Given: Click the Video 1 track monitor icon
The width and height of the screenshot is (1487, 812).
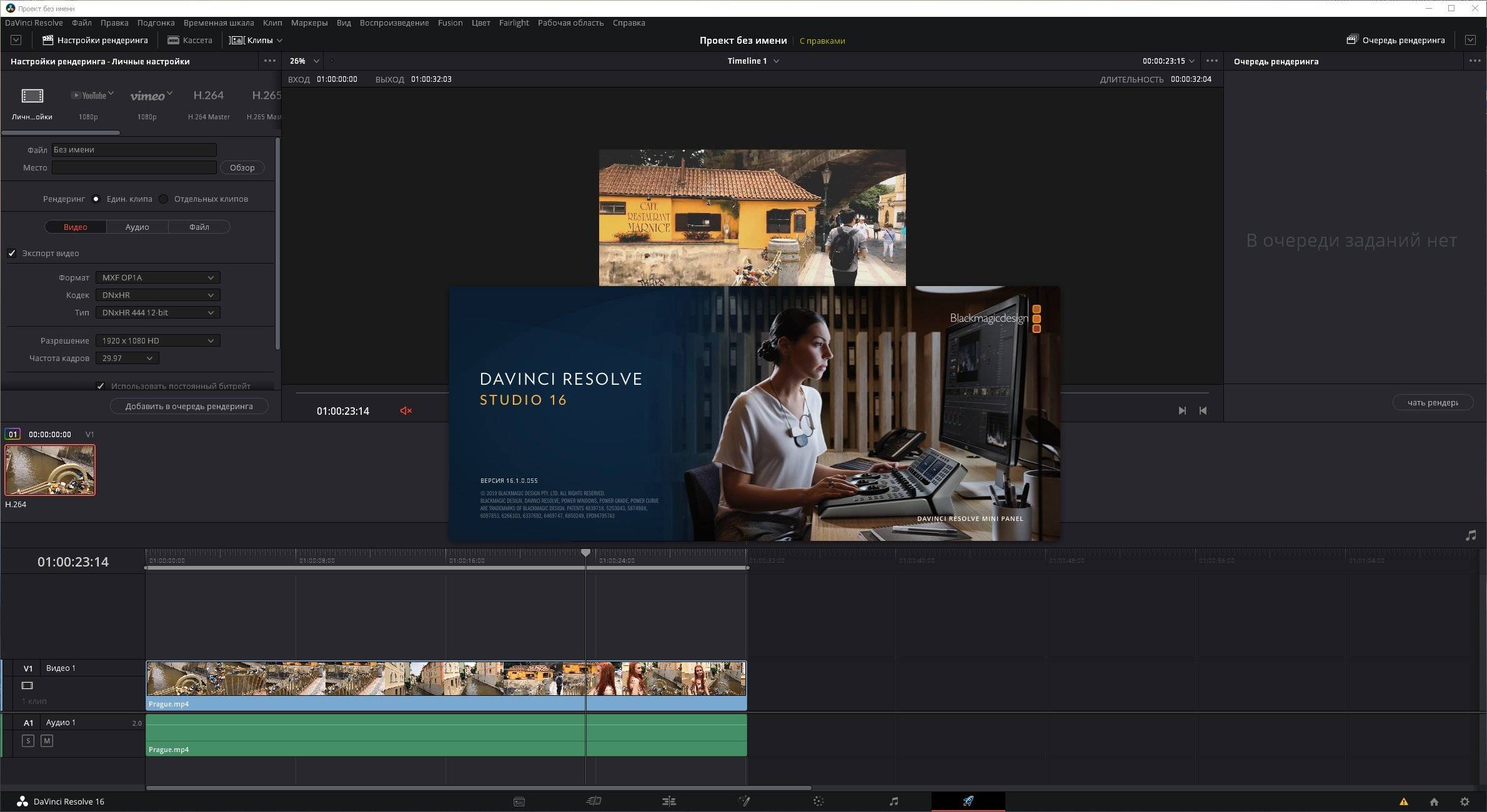Looking at the screenshot, I should (x=27, y=685).
